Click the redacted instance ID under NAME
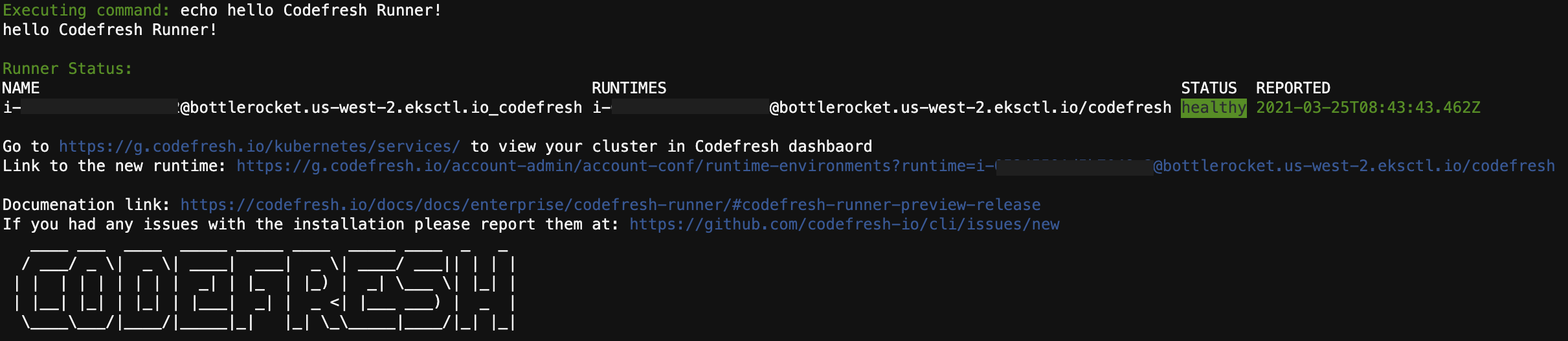 coord(100,107)
